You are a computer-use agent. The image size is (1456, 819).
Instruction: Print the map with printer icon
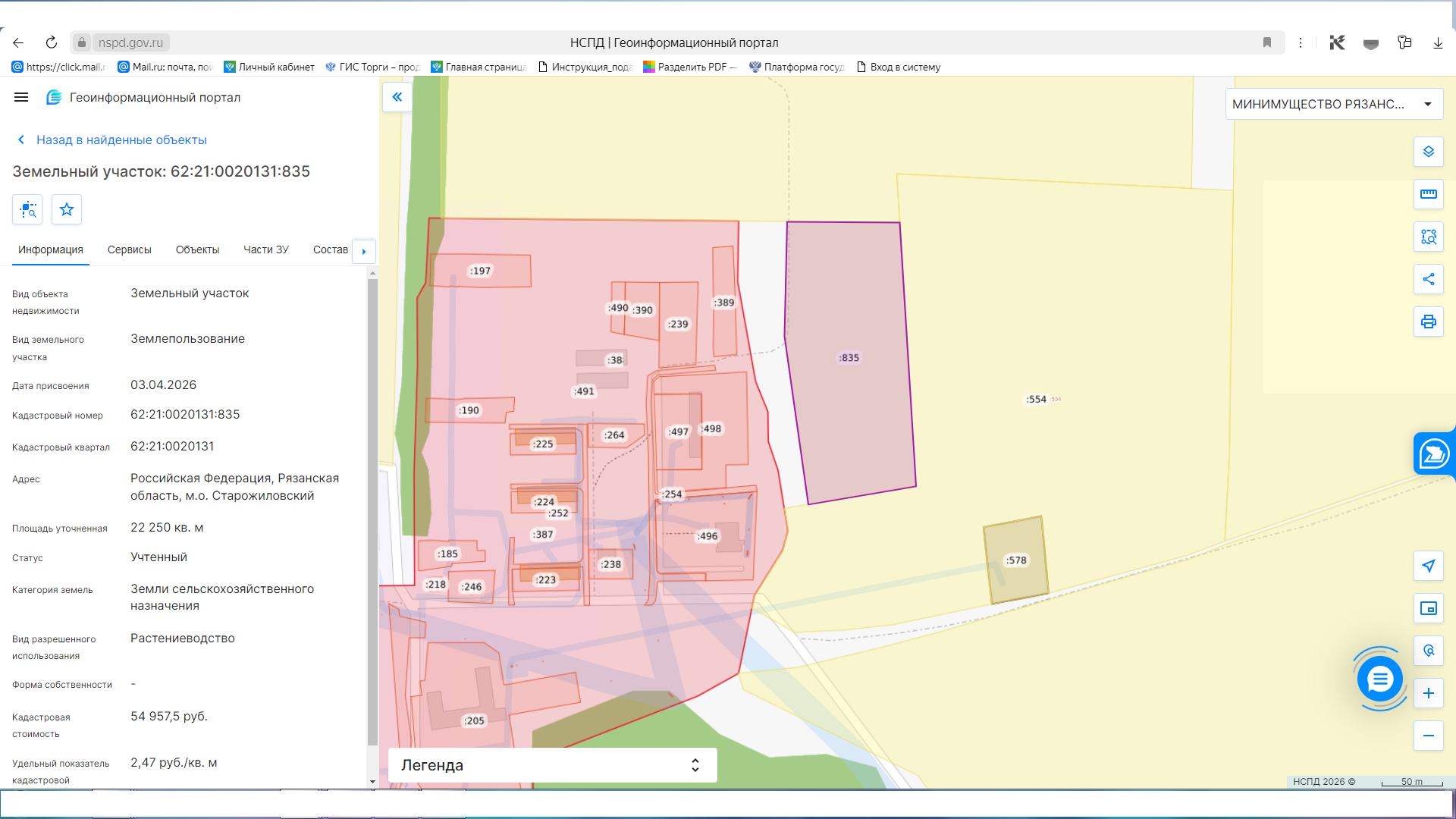tap(1429, 322)
